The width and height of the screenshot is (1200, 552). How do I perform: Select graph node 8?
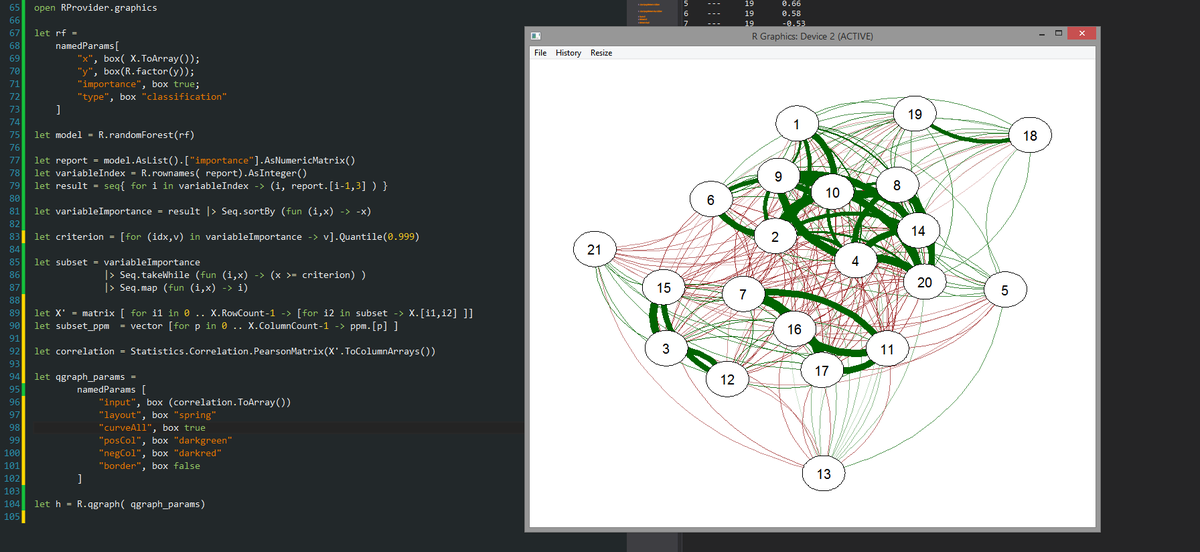click(897, 184)
